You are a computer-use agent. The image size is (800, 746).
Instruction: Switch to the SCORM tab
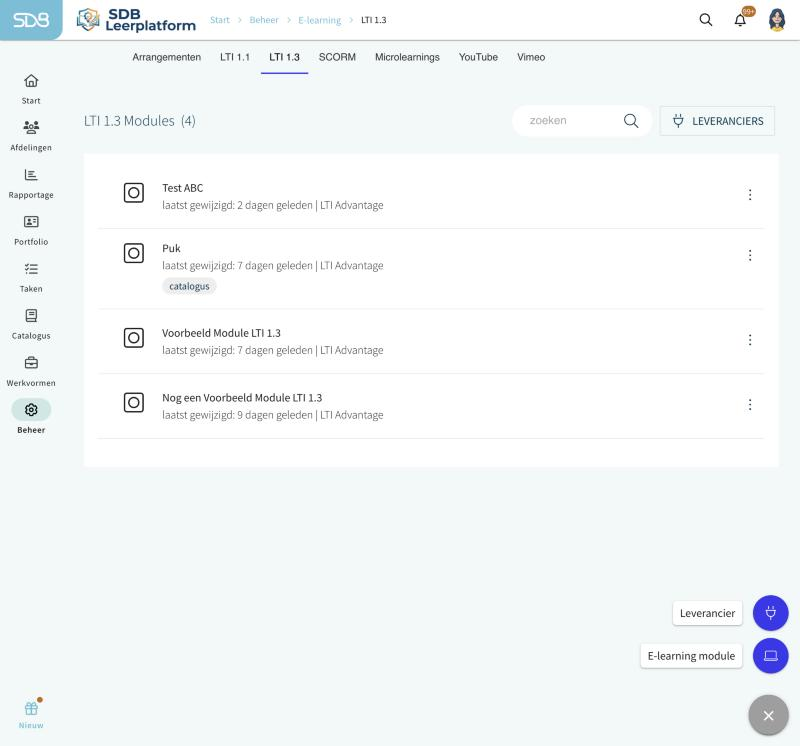[x=337, y=57]
